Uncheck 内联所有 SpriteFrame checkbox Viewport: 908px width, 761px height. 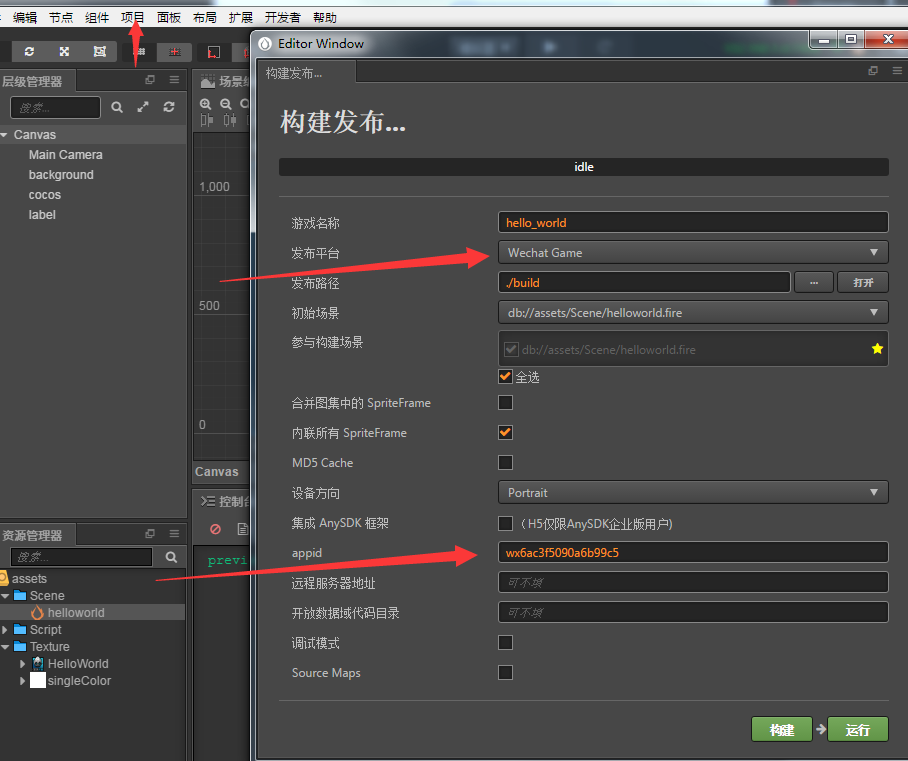(506, 433)
